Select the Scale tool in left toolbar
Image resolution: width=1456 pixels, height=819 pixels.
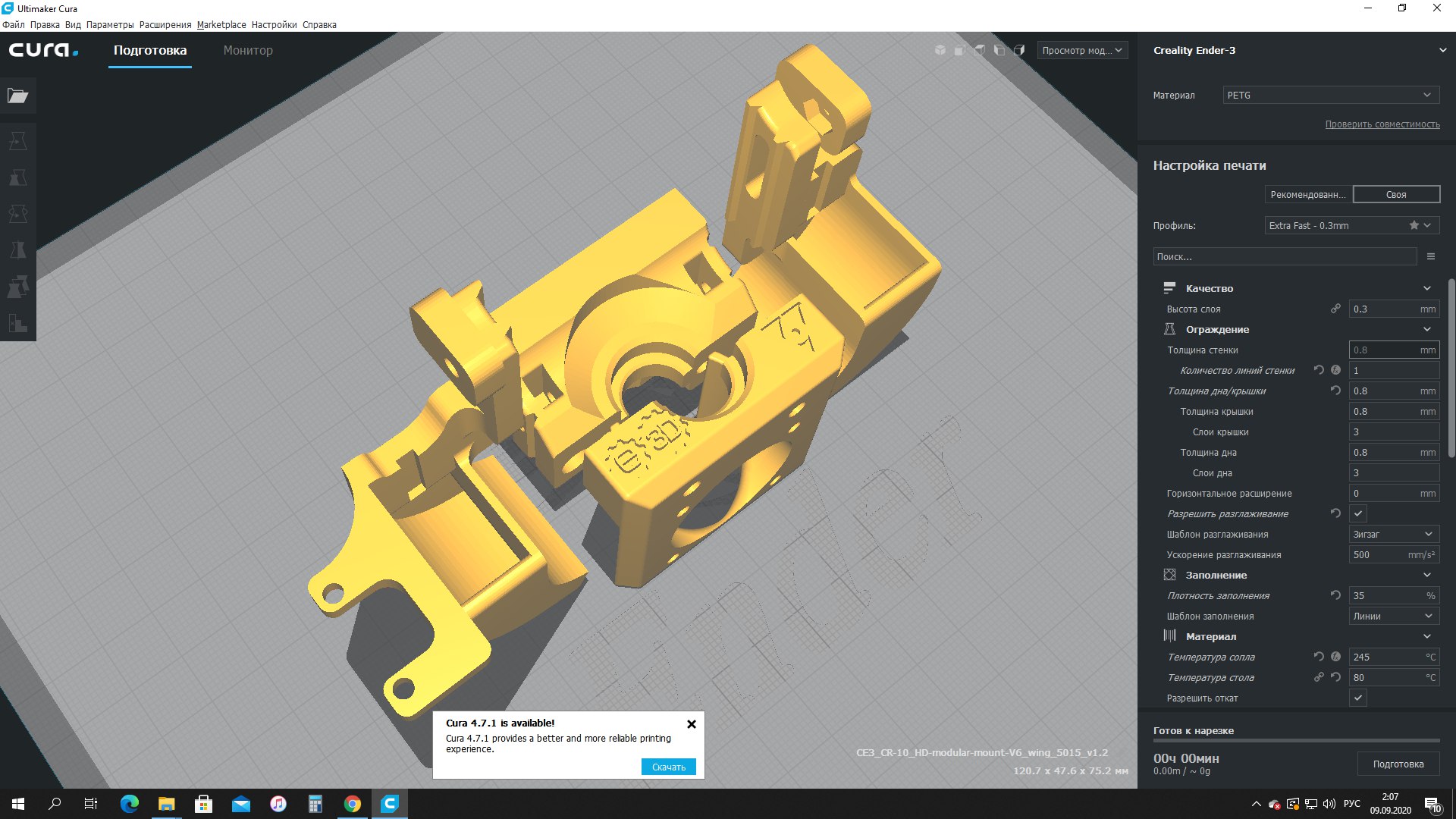[18, 177]
